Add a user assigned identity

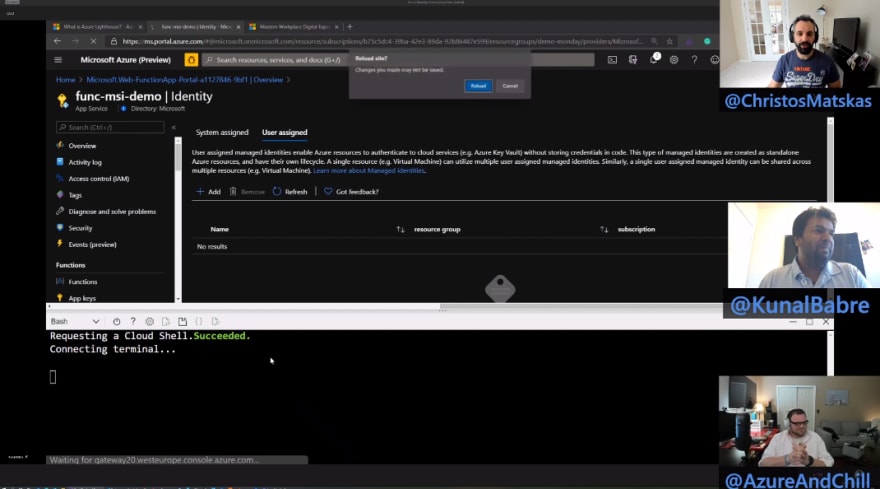click(x=208, y=192)
